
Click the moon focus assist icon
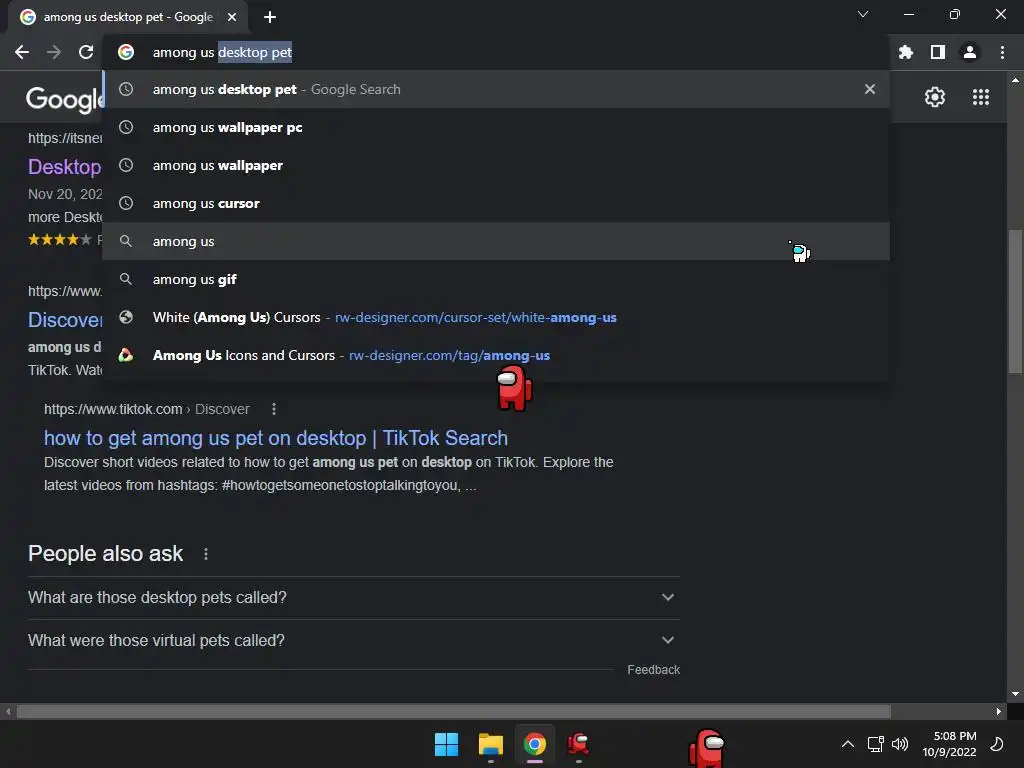(x=997, y=744)
